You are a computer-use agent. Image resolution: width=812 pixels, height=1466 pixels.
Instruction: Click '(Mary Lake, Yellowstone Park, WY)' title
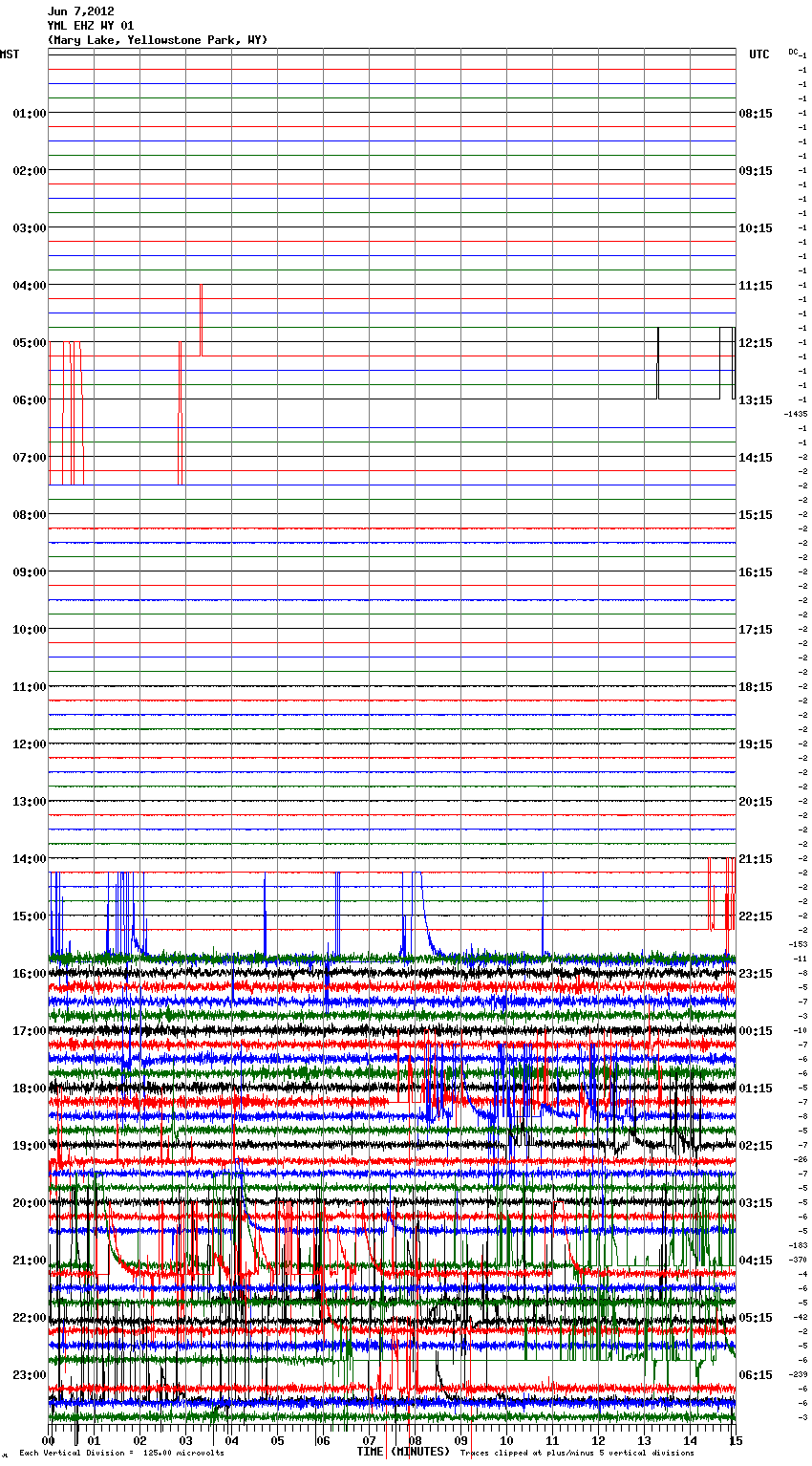[158, 40]
